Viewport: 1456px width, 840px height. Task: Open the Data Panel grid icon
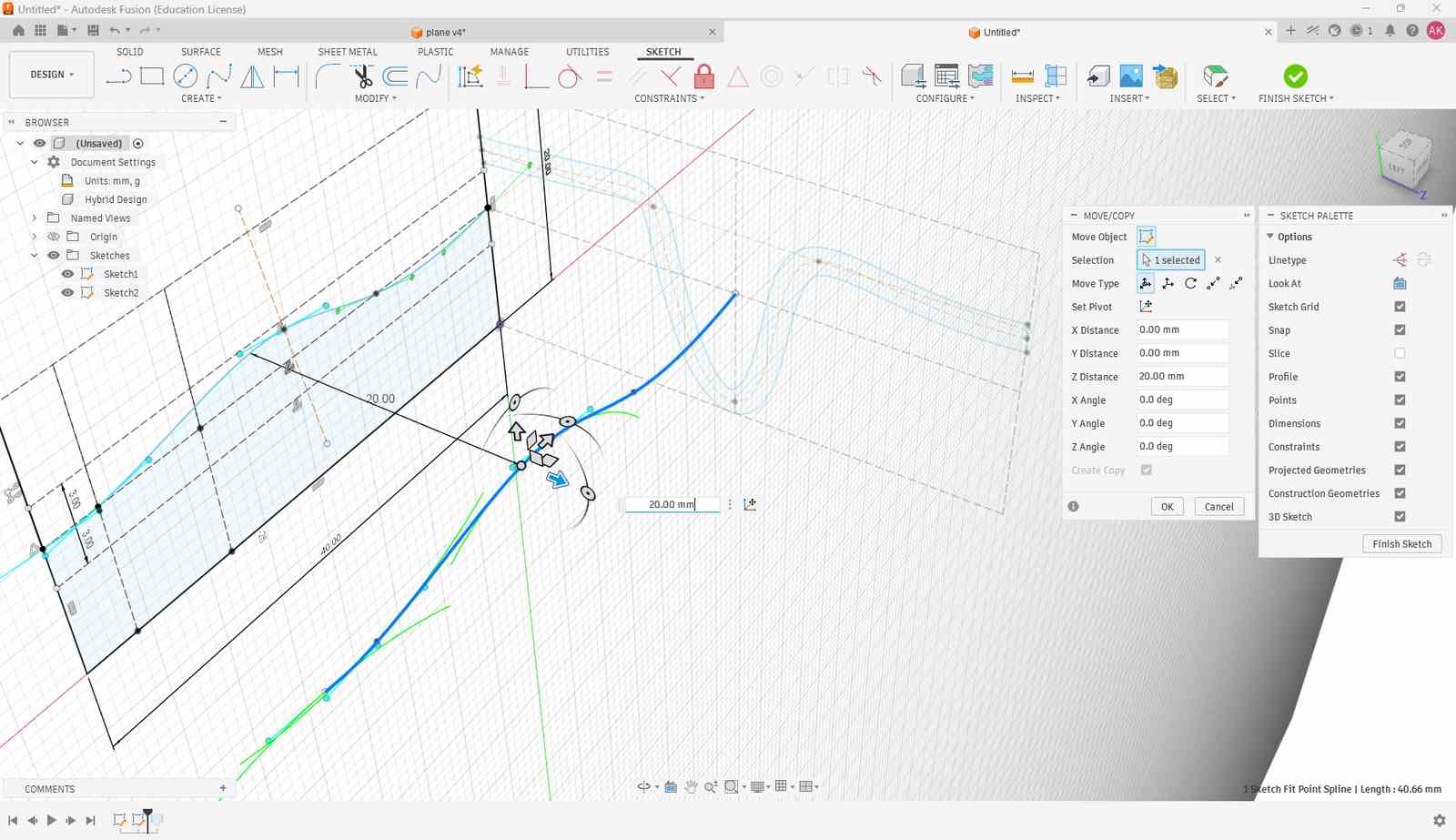40,31
